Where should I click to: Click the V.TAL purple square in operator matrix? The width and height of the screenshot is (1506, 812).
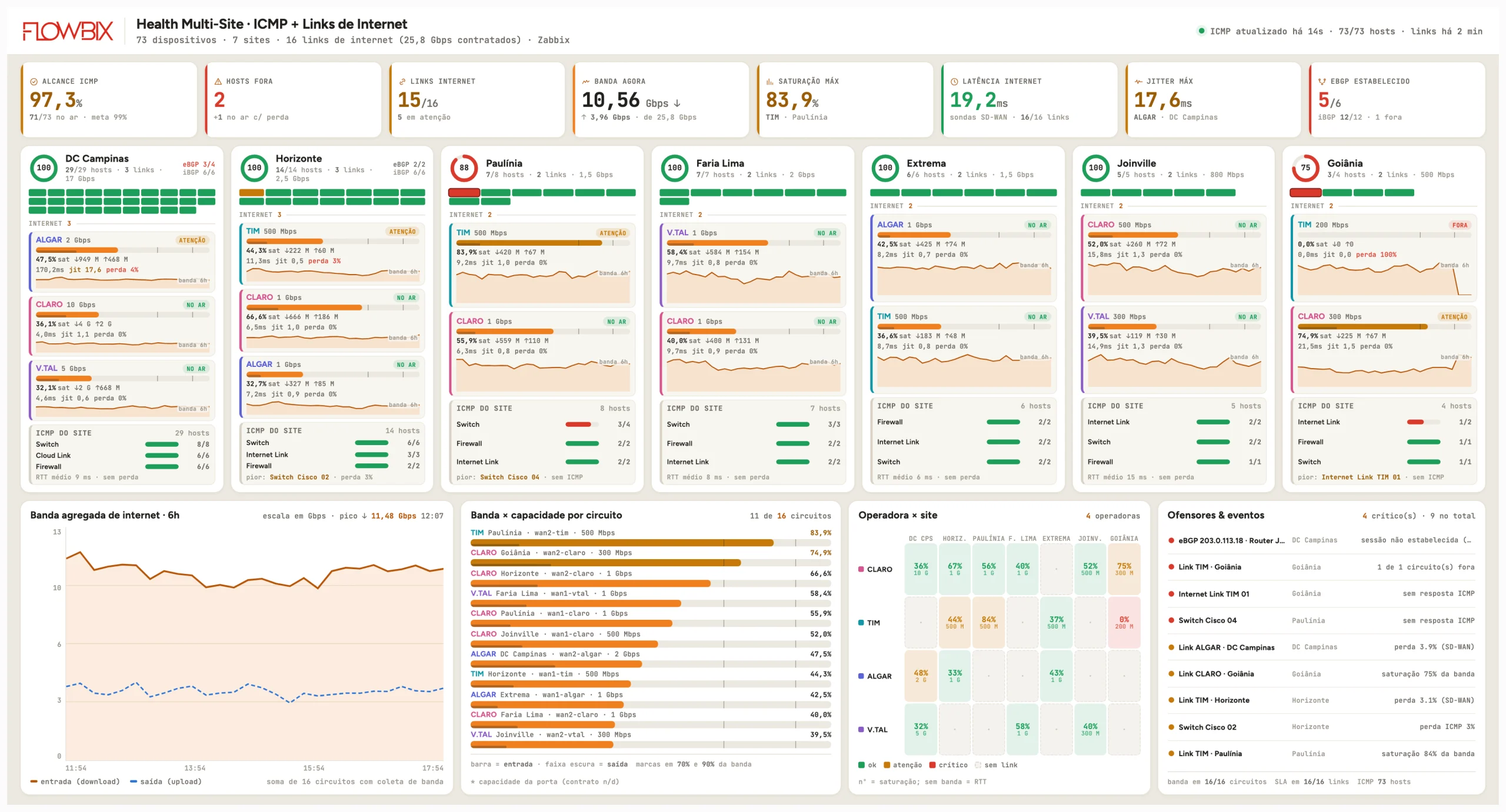click(x=861, y=730)
